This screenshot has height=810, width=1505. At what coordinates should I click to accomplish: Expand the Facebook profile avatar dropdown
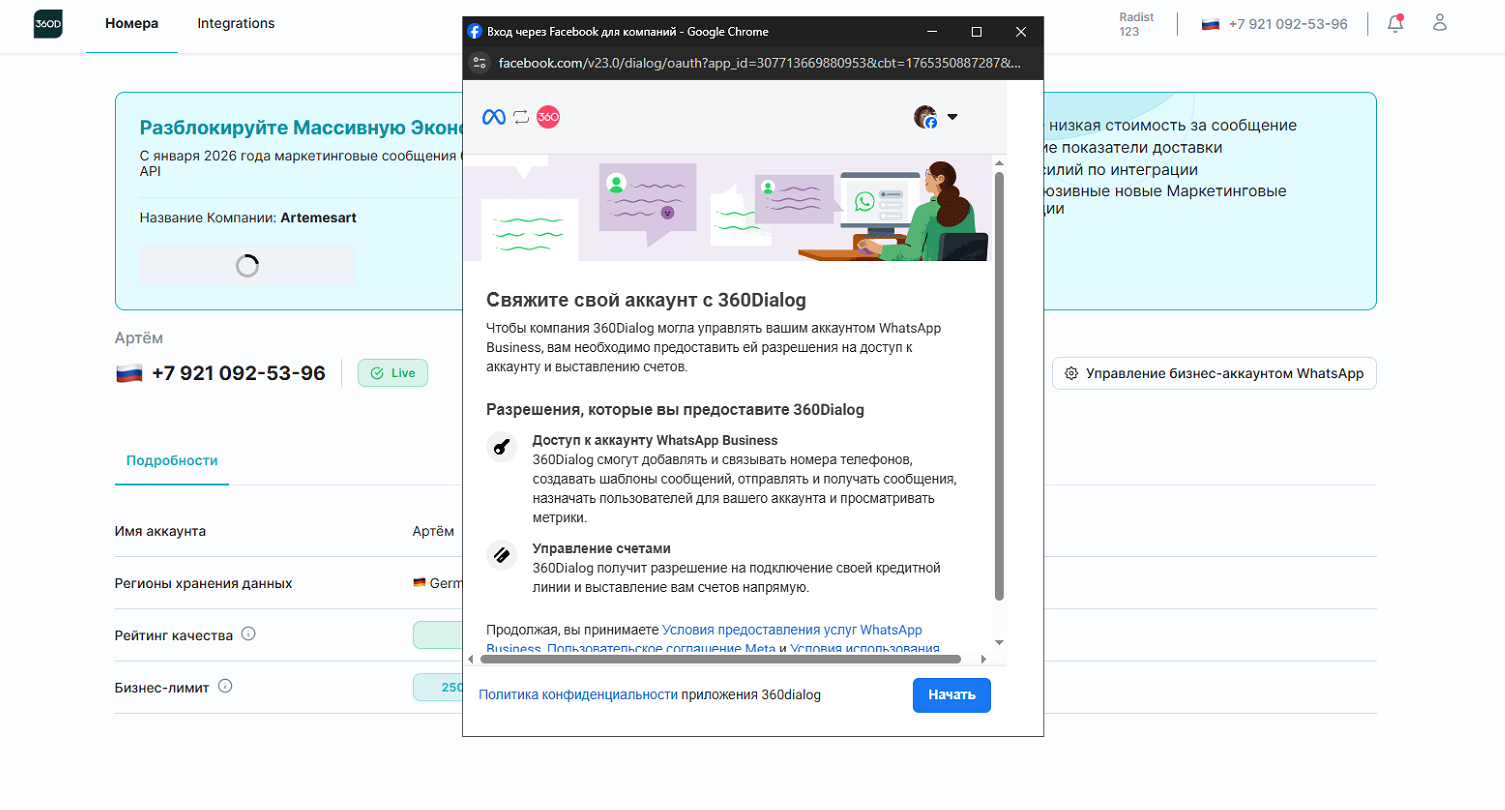click(x=936, y=117)
